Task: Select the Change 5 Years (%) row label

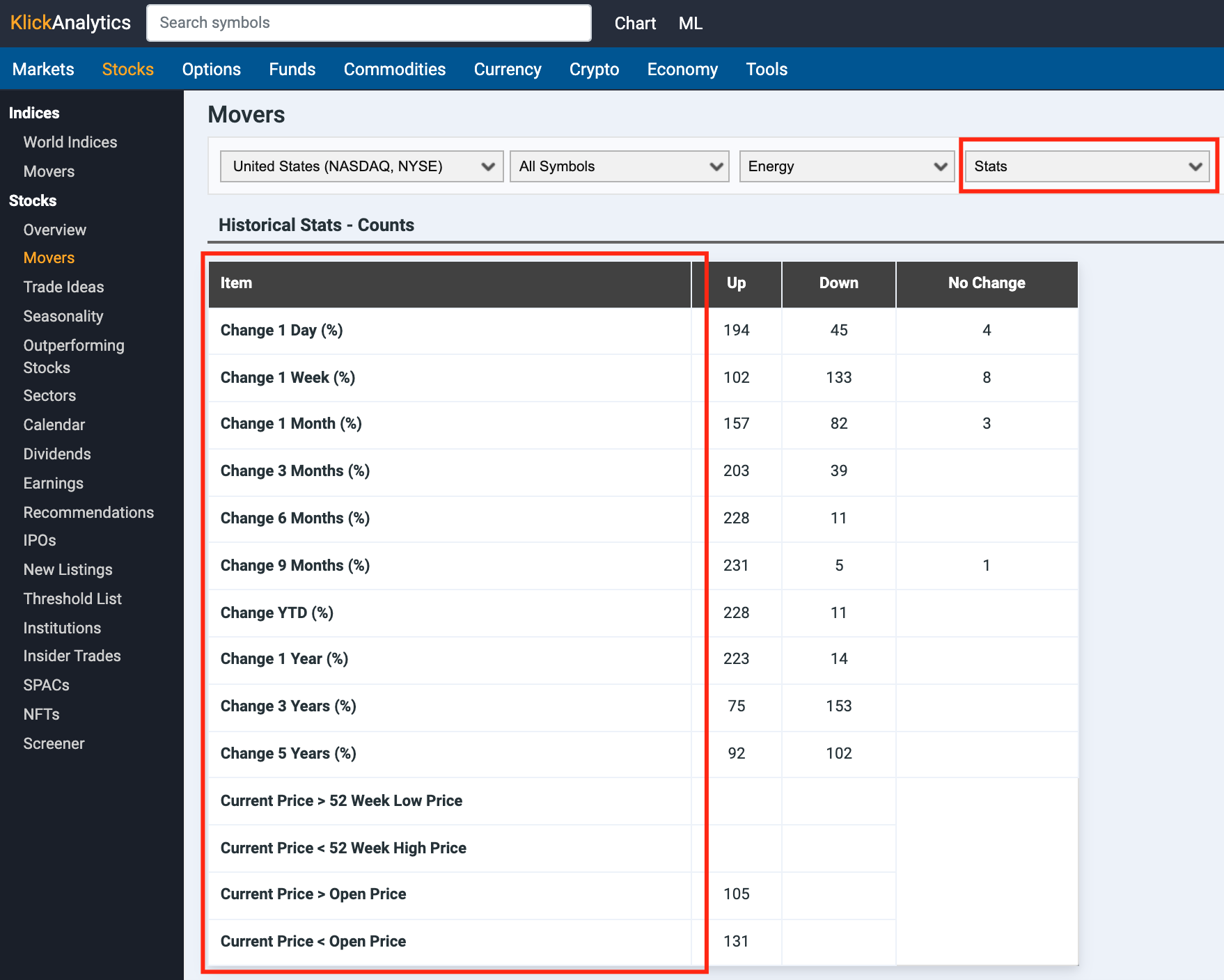Action: coord(288,754)
